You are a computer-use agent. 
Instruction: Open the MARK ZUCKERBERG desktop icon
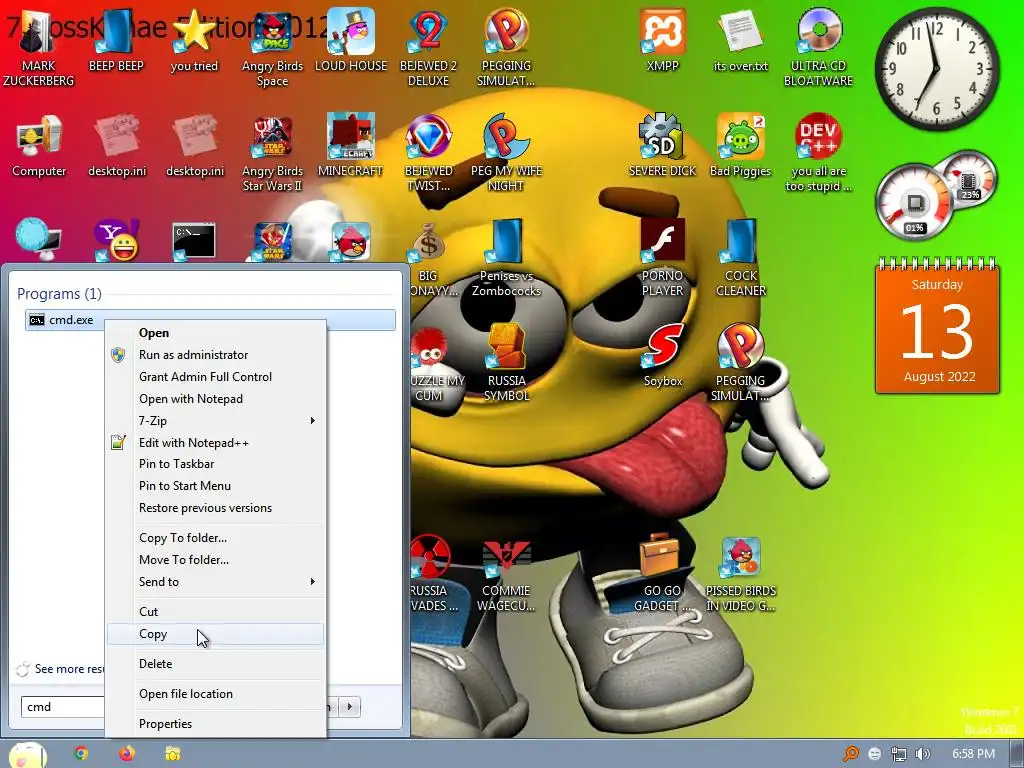(38, 46)
